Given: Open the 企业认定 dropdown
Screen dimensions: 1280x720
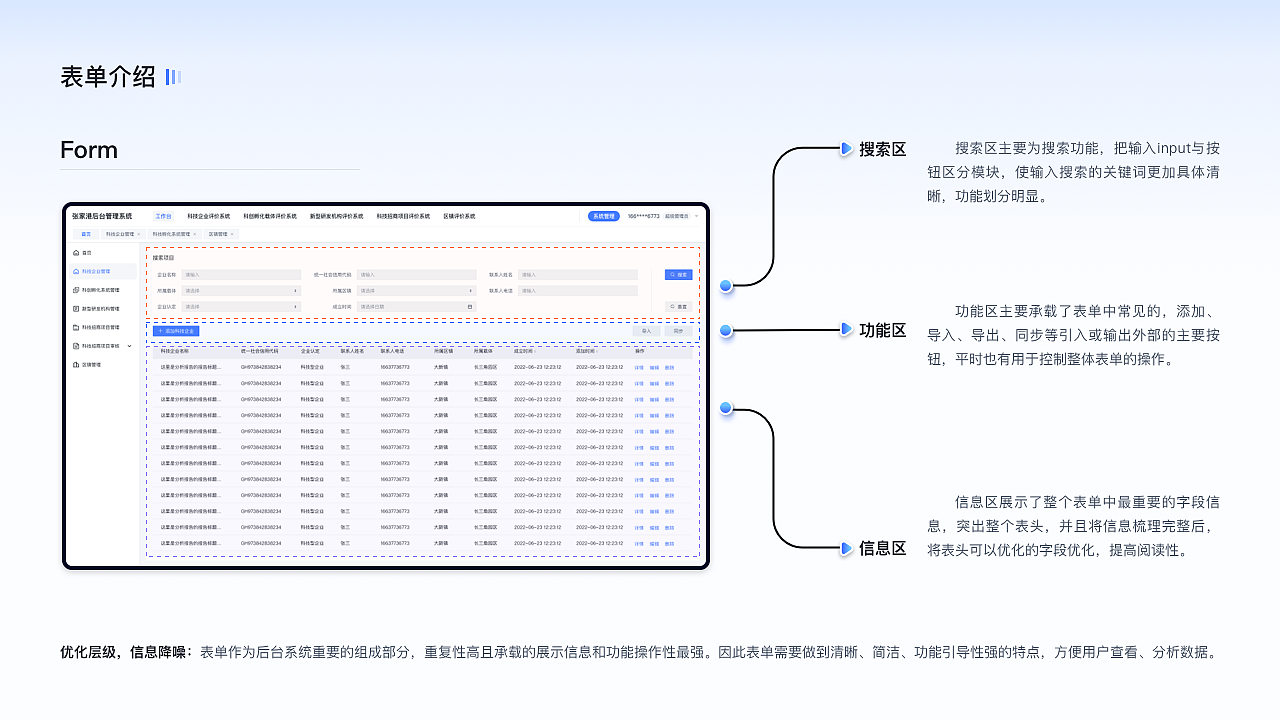Looking at the screenshot, I should tap(241, 306).
